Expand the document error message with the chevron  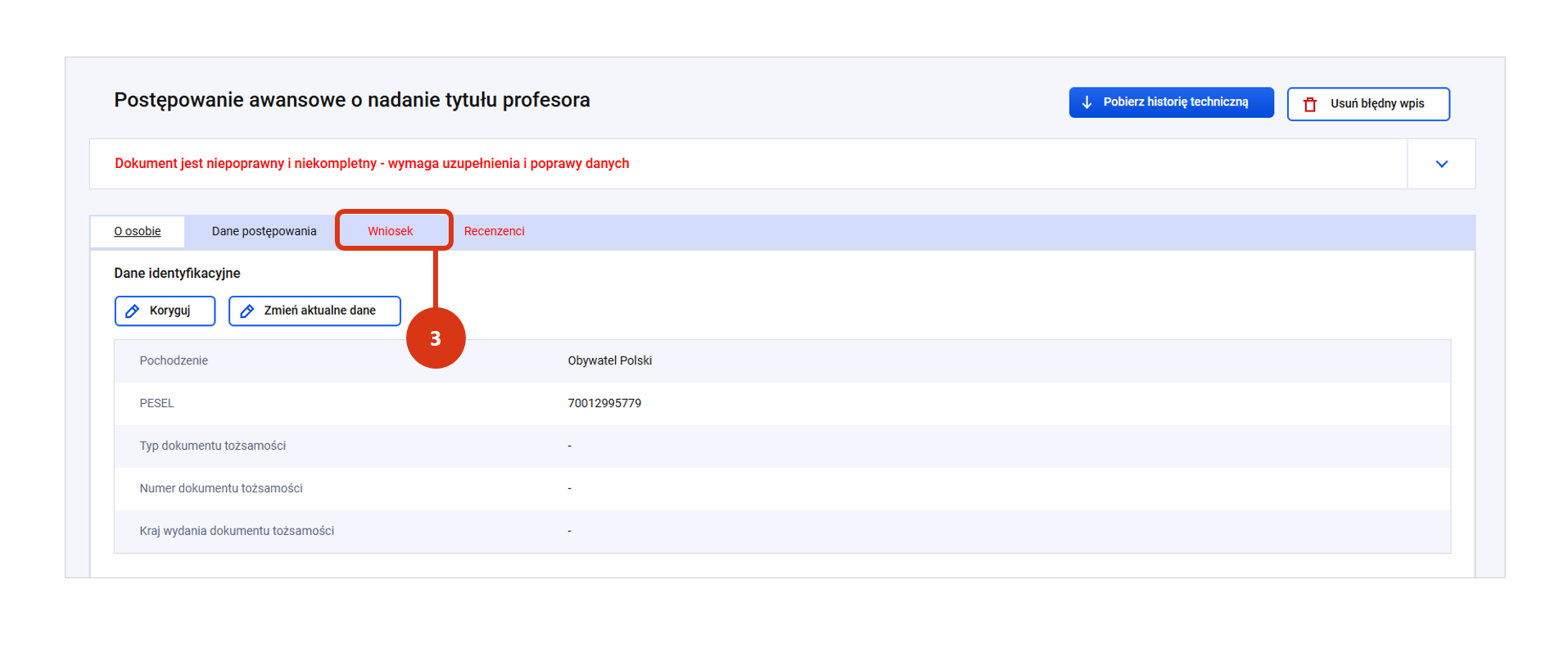1441,164
